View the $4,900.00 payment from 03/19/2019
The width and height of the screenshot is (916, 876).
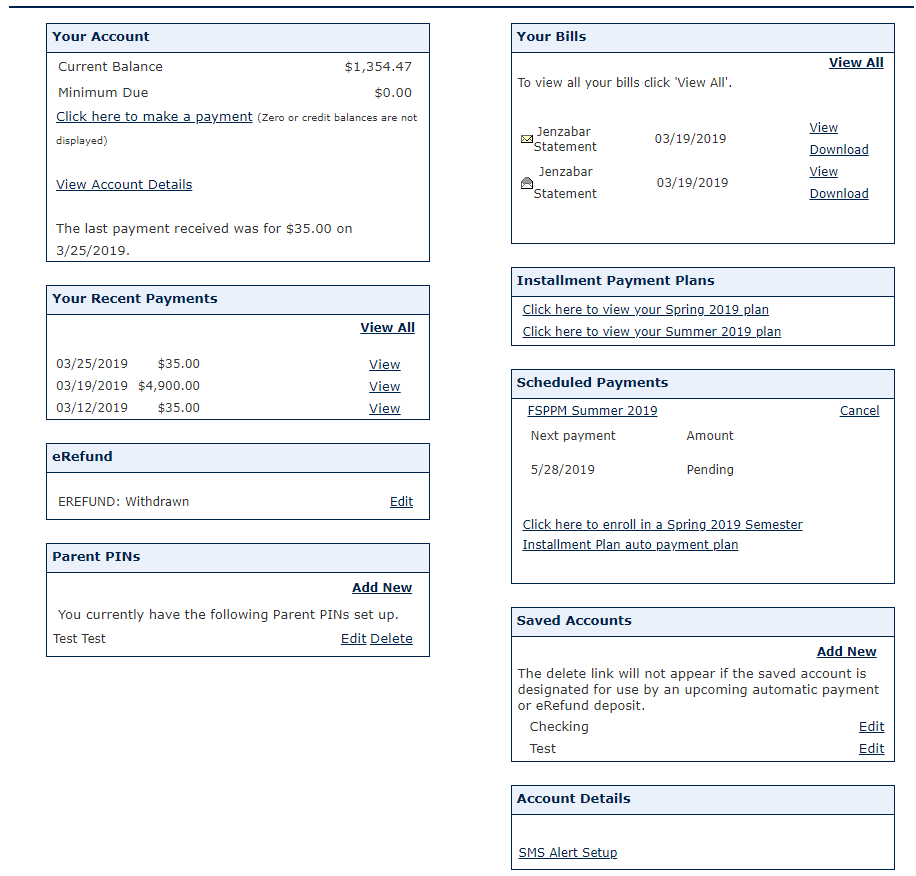pos(384,386)
